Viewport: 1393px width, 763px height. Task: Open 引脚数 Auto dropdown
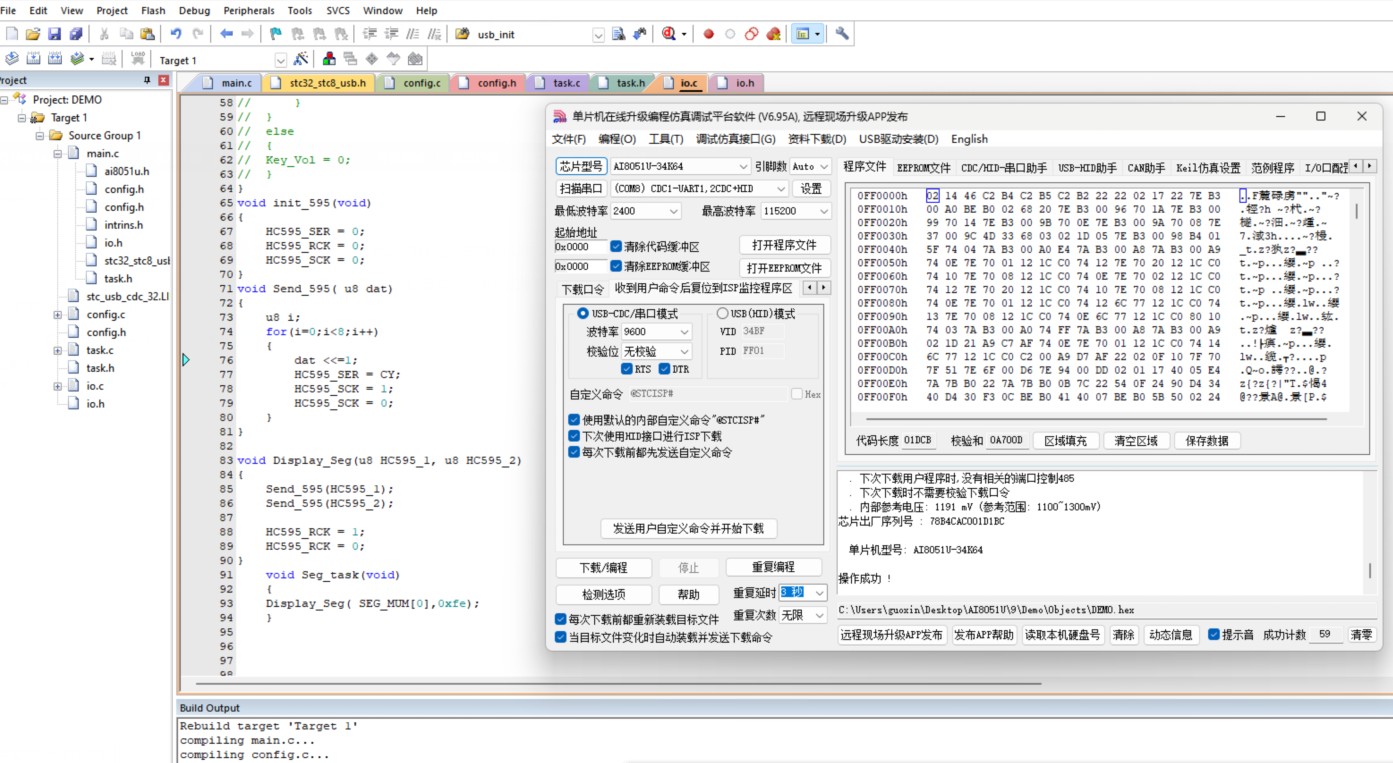click(824, 166)
